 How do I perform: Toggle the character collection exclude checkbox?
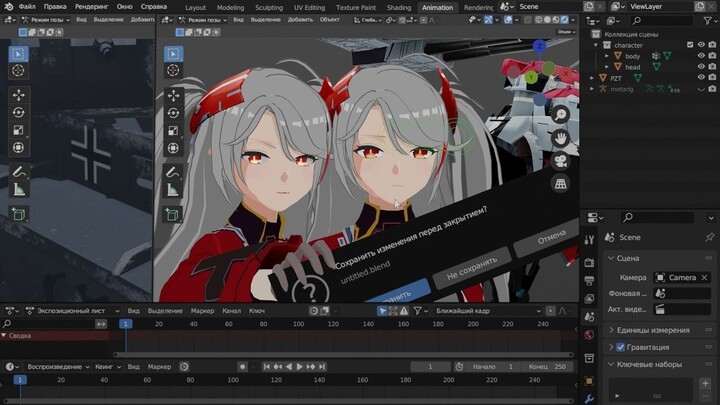[x=690, y=45]
